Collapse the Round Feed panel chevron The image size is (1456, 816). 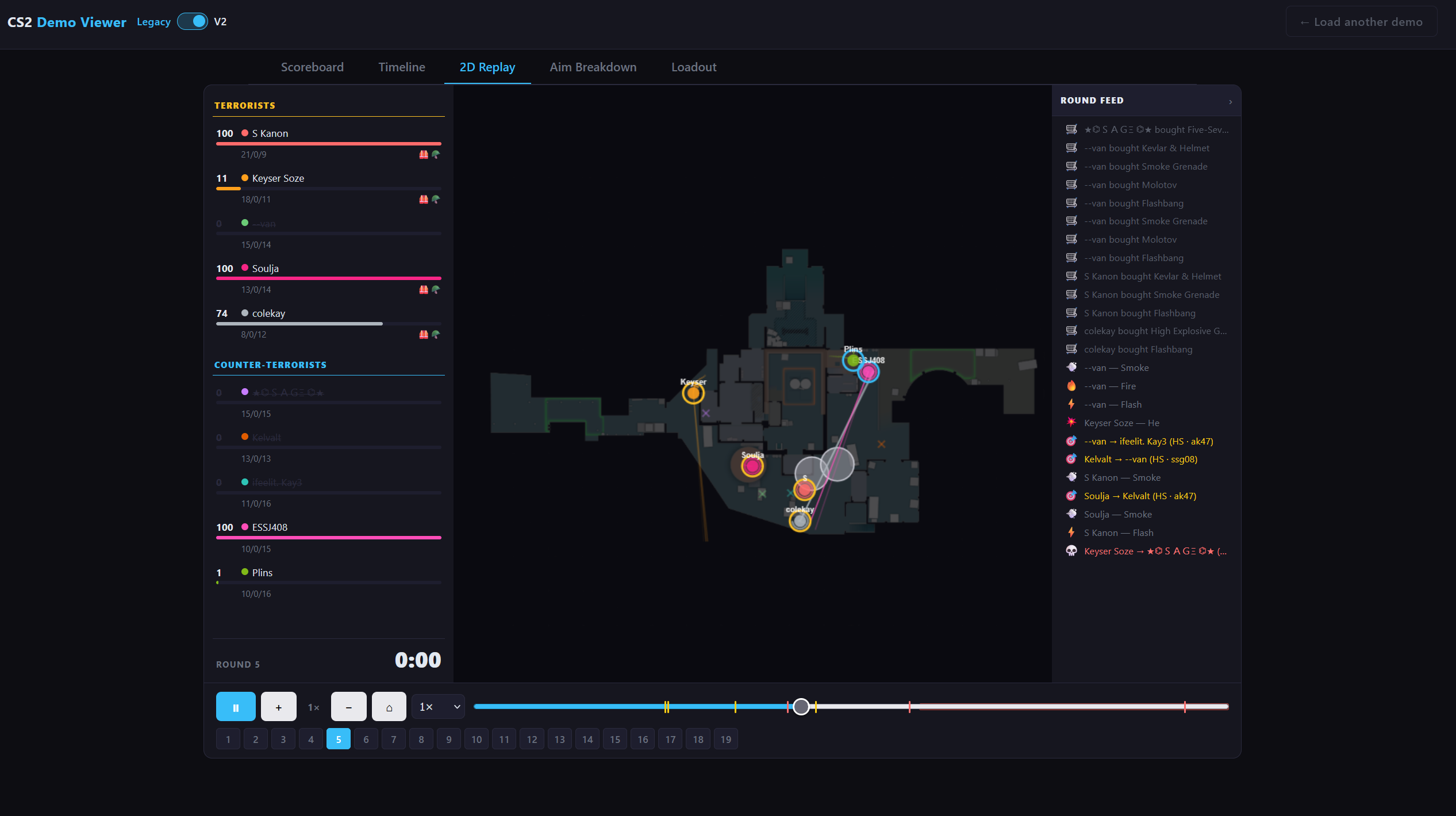[x=1230, y=102]
